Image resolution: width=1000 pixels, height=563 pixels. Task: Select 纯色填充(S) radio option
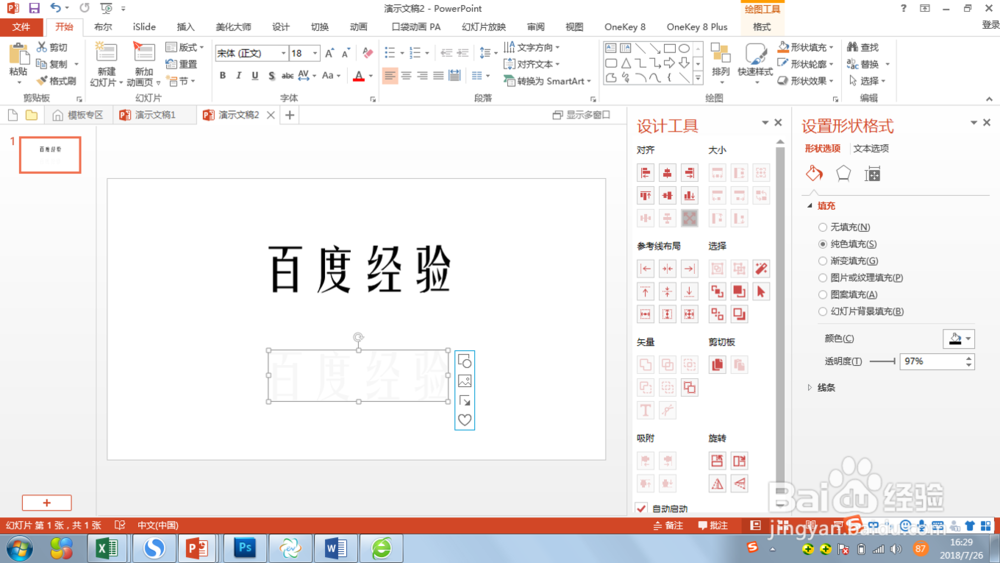[823, 244]
